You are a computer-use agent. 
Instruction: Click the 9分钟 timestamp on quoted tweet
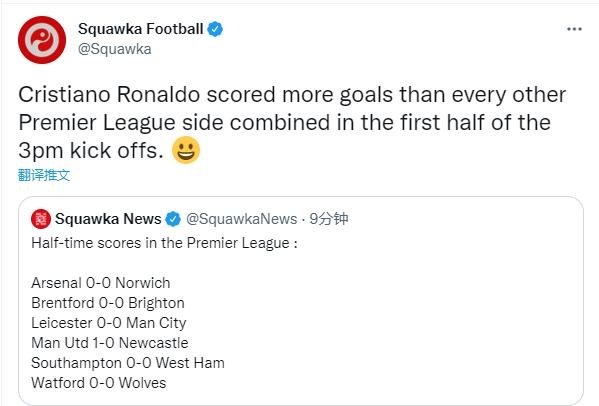(329, 219)
